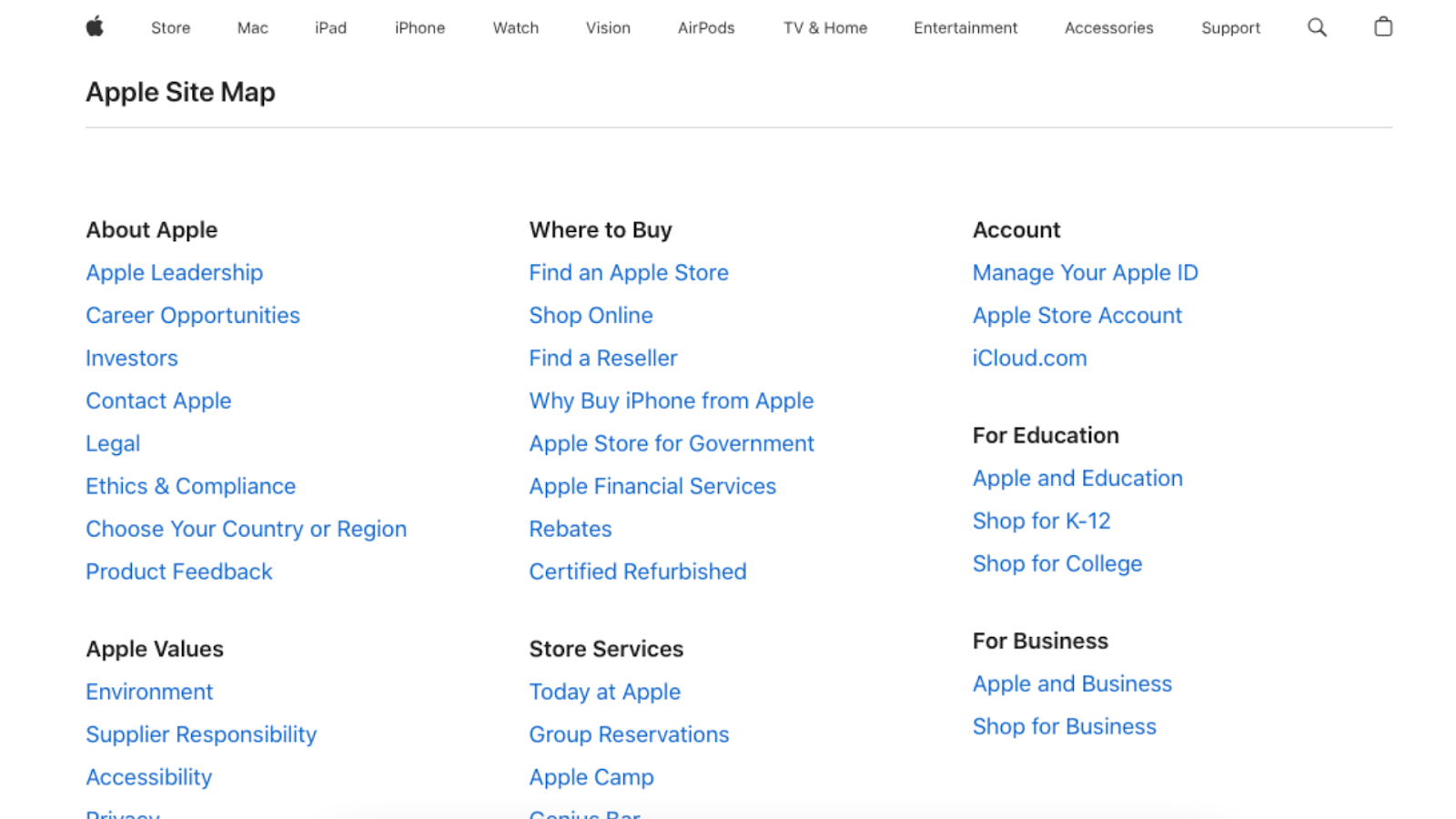Click the Apple logo icon
The width and height of the screenshot is (1456, 819).
click(x=95, y=27)
